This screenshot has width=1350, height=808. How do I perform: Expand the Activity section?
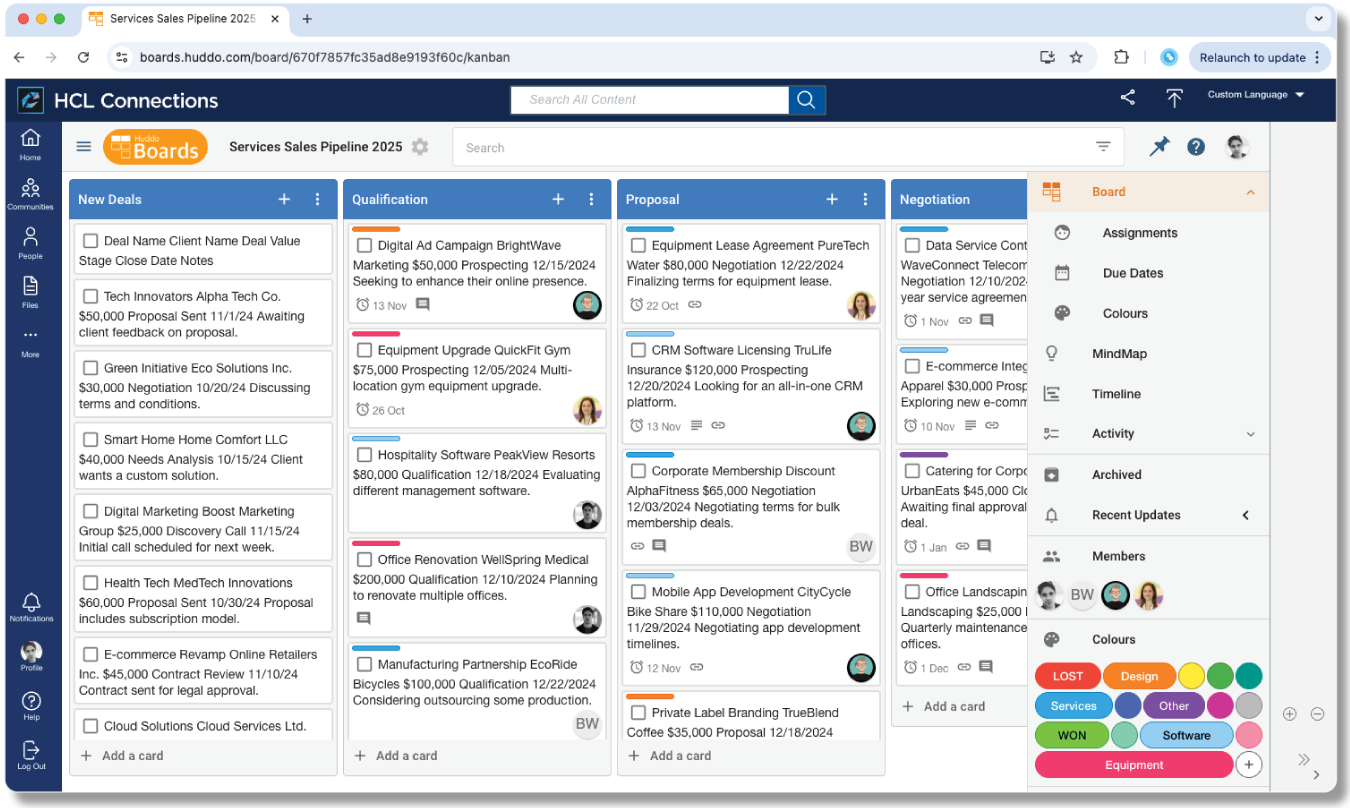(x=1249, y=433)
